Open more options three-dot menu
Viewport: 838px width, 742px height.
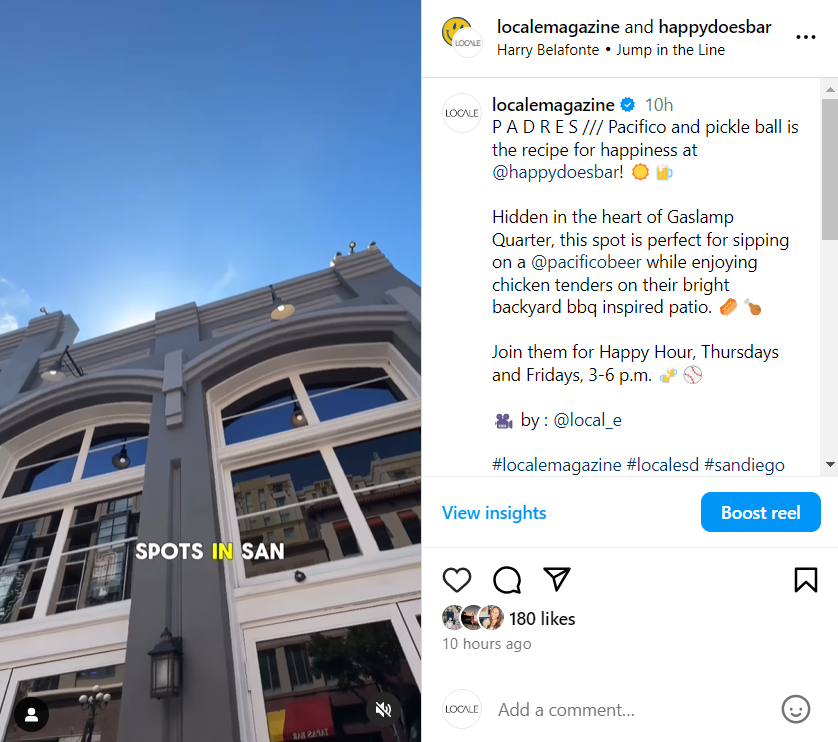click(x=805, y=37)
